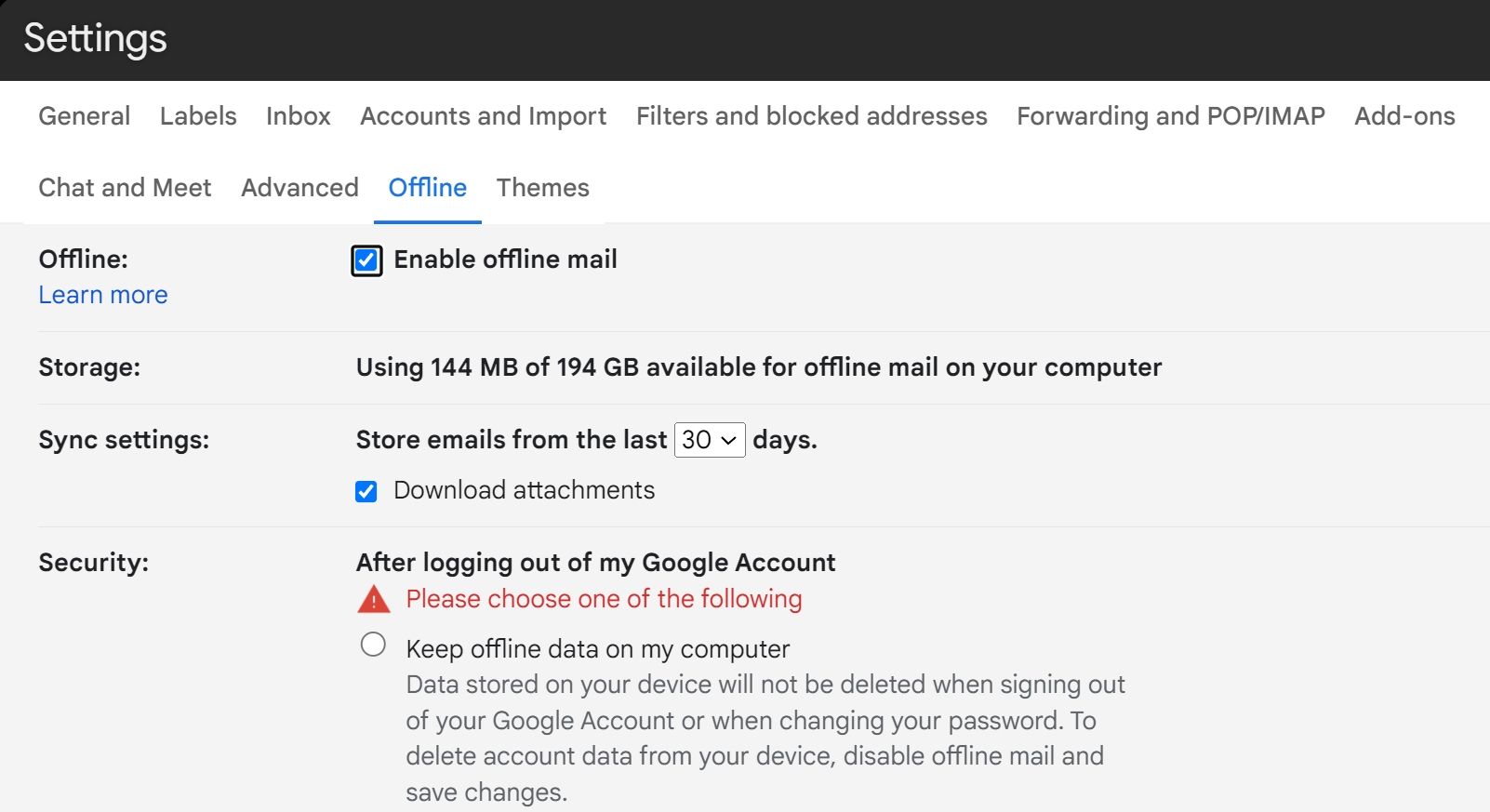1490x812 pixels.
Task: Switch to the General tab
Action: point(84,116)
